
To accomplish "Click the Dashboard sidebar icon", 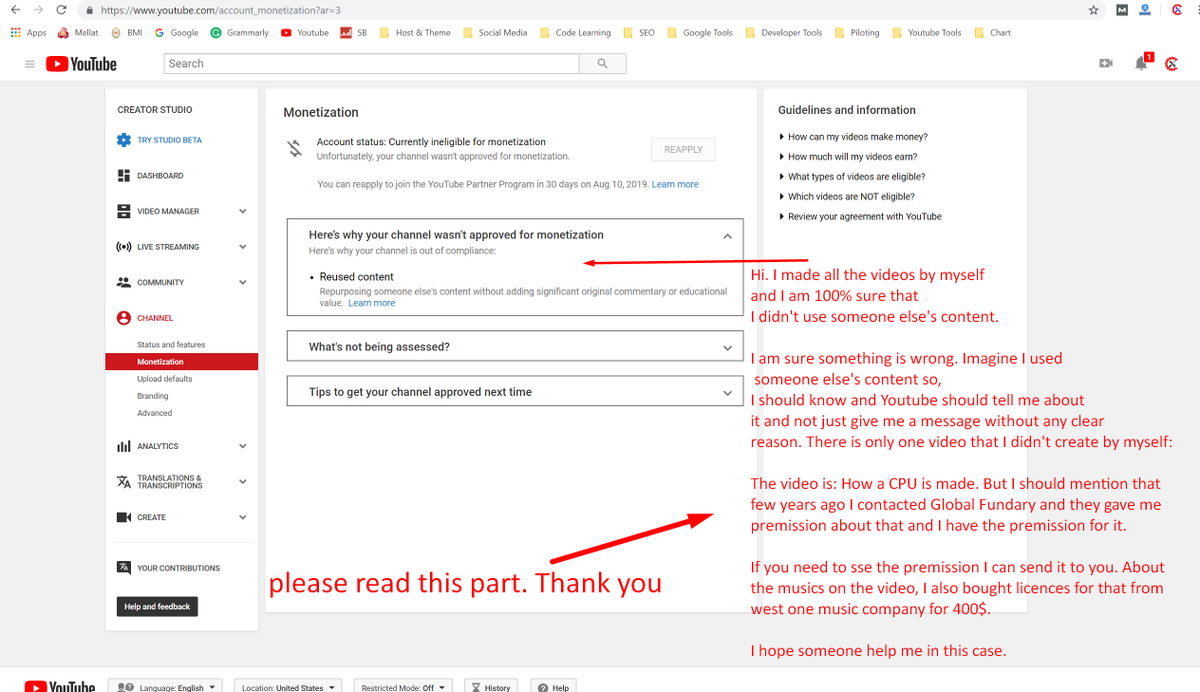I will [124, 176].
